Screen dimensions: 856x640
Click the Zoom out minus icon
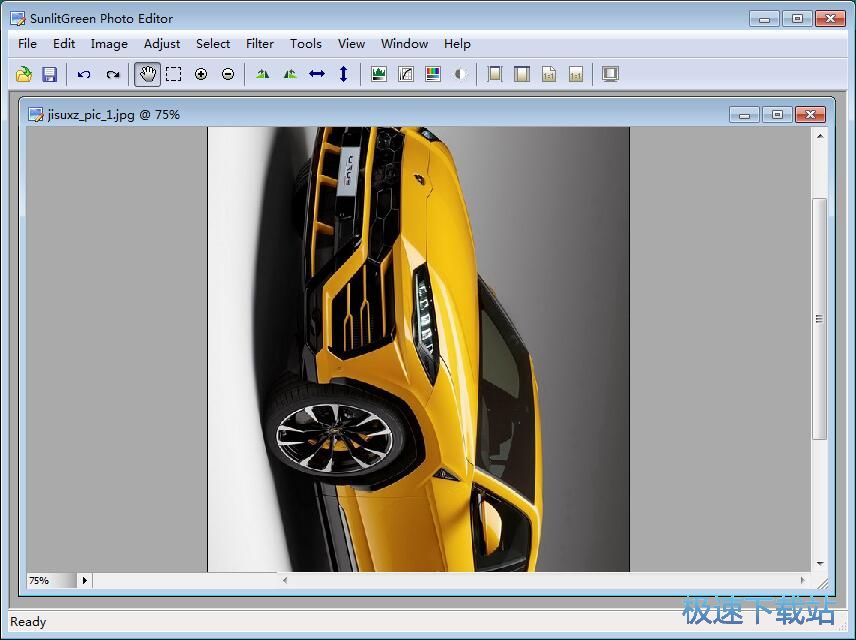(x=228, y=74)
